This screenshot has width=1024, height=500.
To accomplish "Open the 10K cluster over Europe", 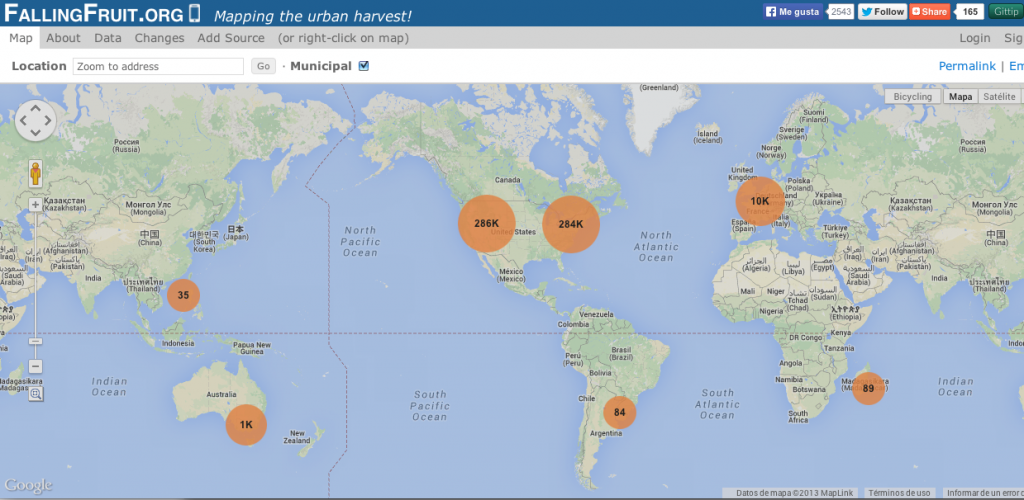I will (760, 201).
